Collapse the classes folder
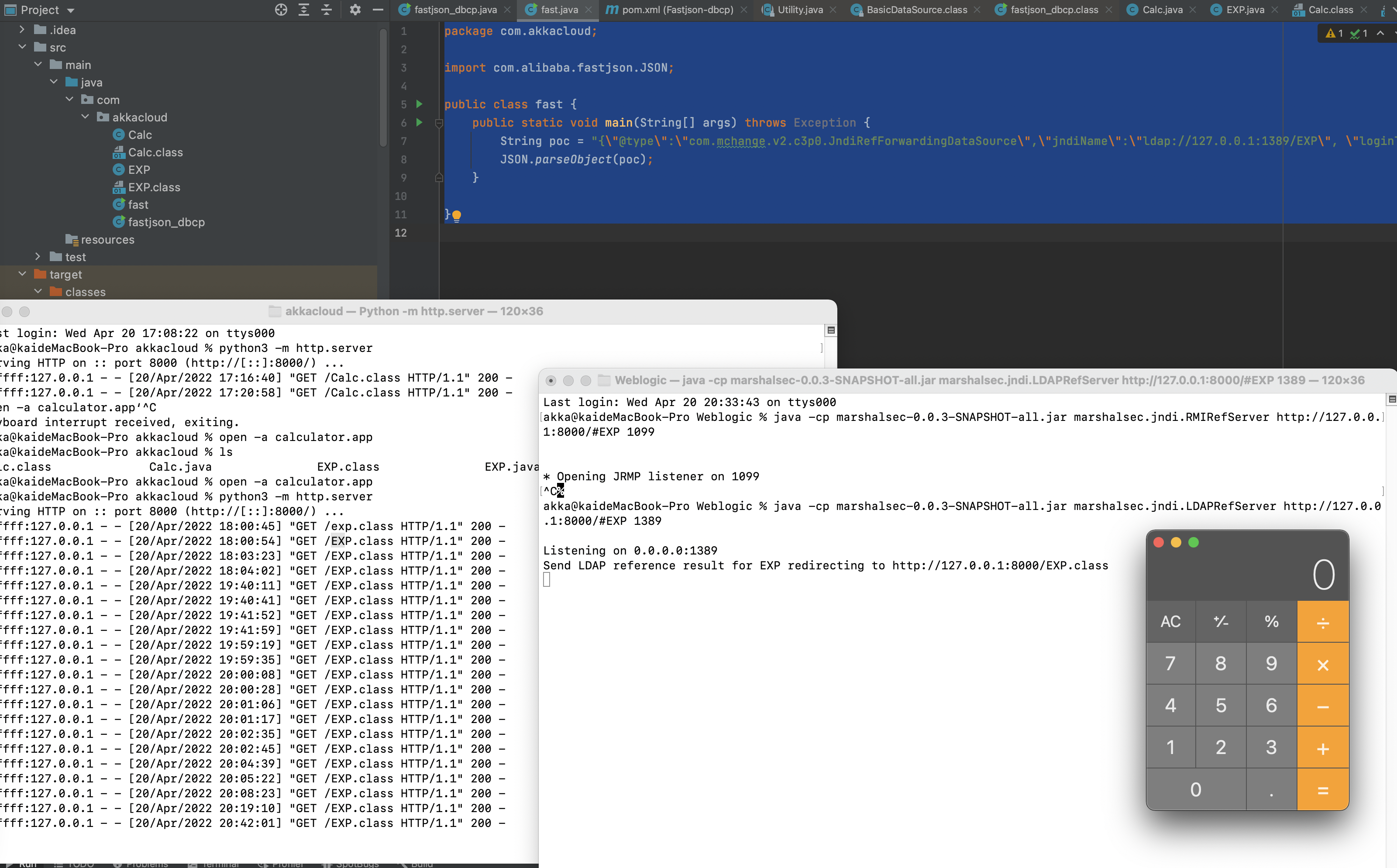The width and height of the screenshot is (1397, 868). click(38, 292)
